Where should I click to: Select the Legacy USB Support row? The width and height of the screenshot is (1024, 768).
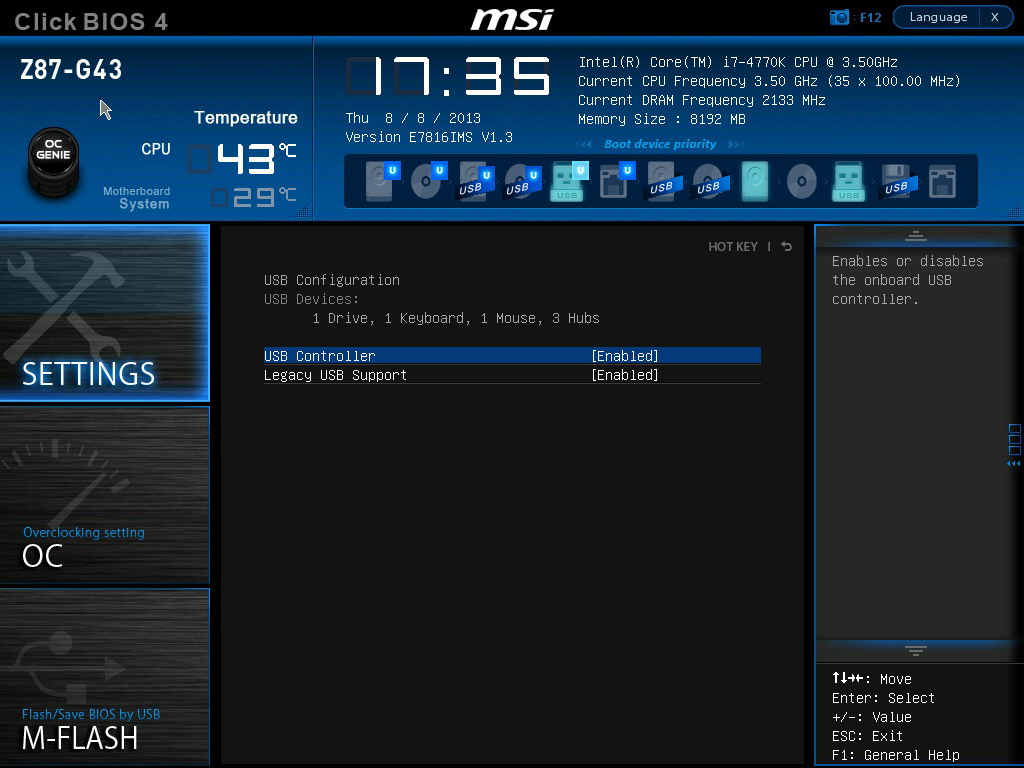point(512,375)
